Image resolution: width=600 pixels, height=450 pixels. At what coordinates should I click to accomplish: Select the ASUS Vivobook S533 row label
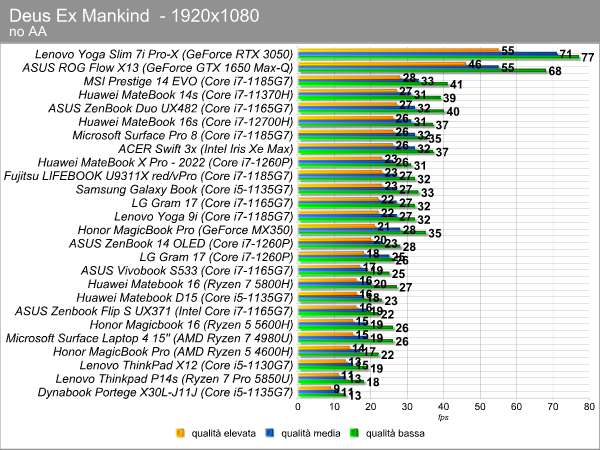pos(187,271)
